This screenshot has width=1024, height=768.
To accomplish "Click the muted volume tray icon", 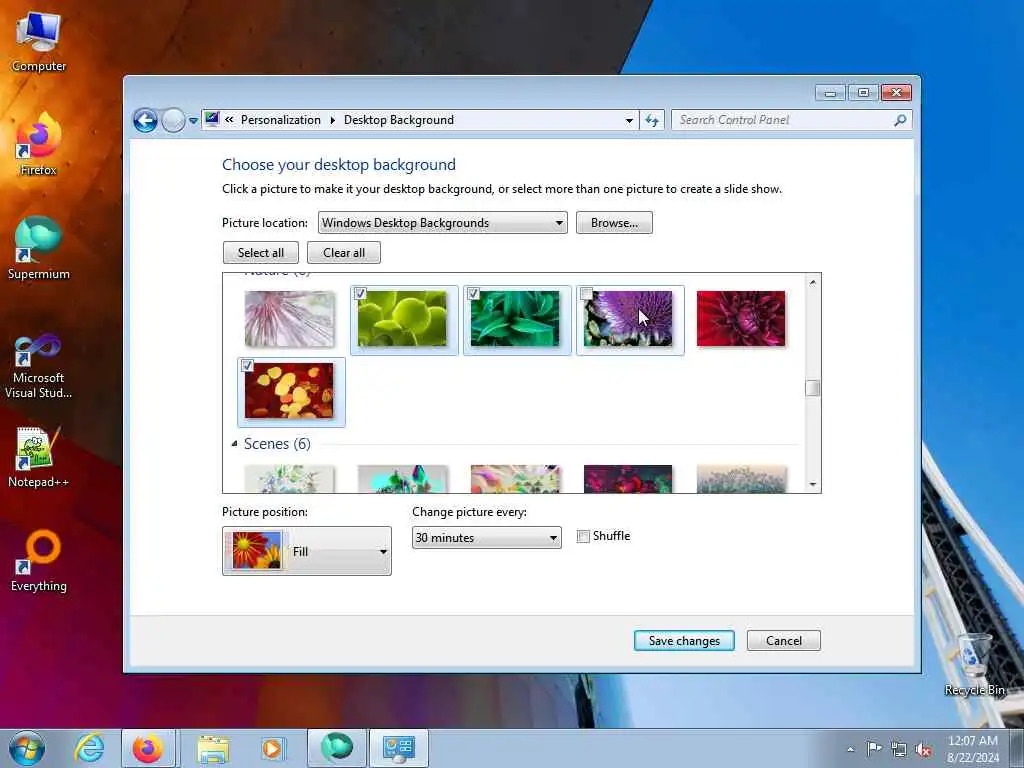I will (x=923, y=749).
